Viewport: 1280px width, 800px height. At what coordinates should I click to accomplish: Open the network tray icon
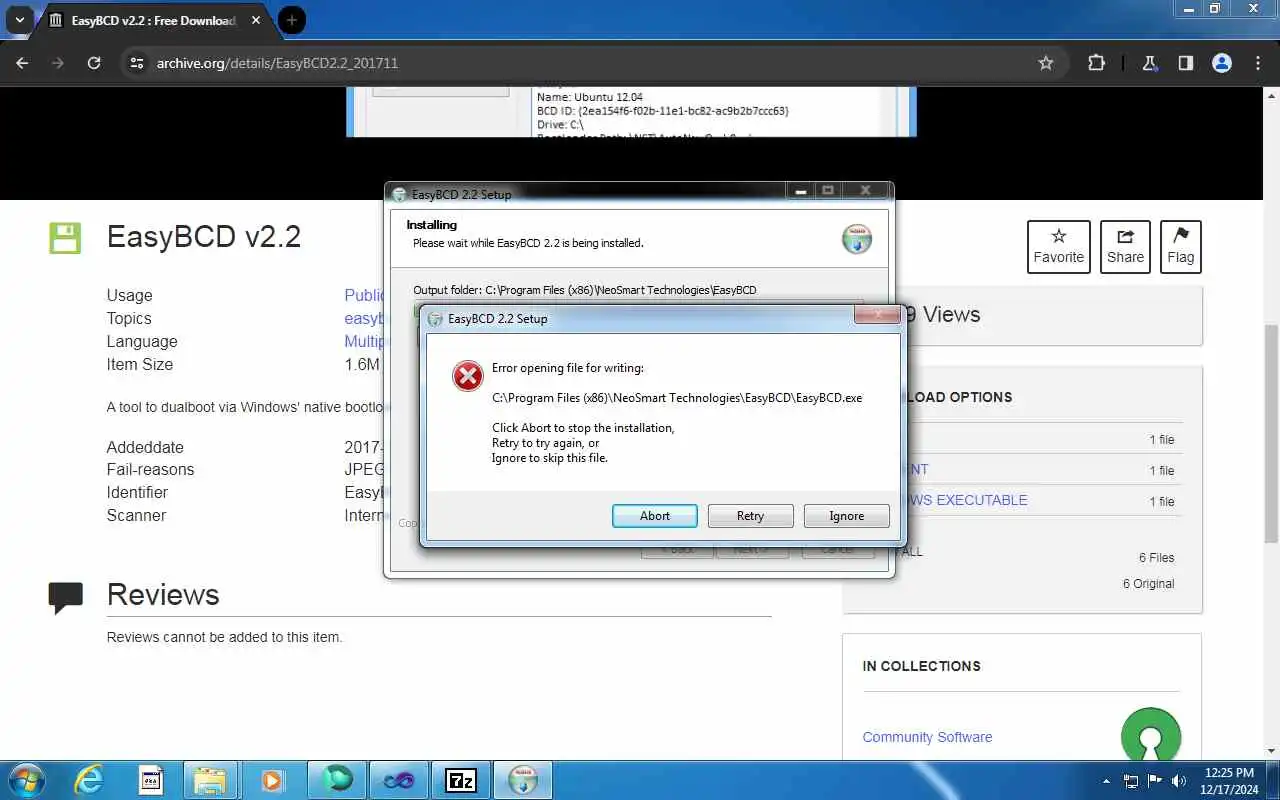[x=1131, y=781]
